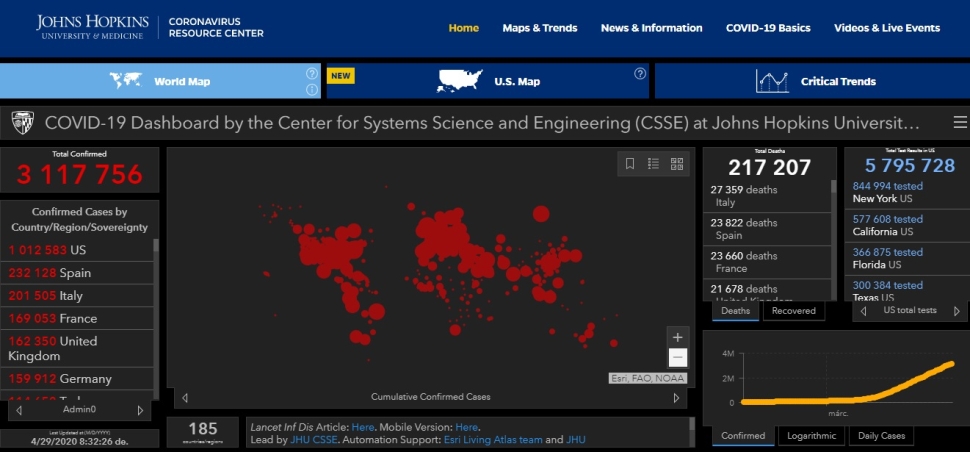
Task: Zoom in with the map plus button
Action: tap(678, 337)
